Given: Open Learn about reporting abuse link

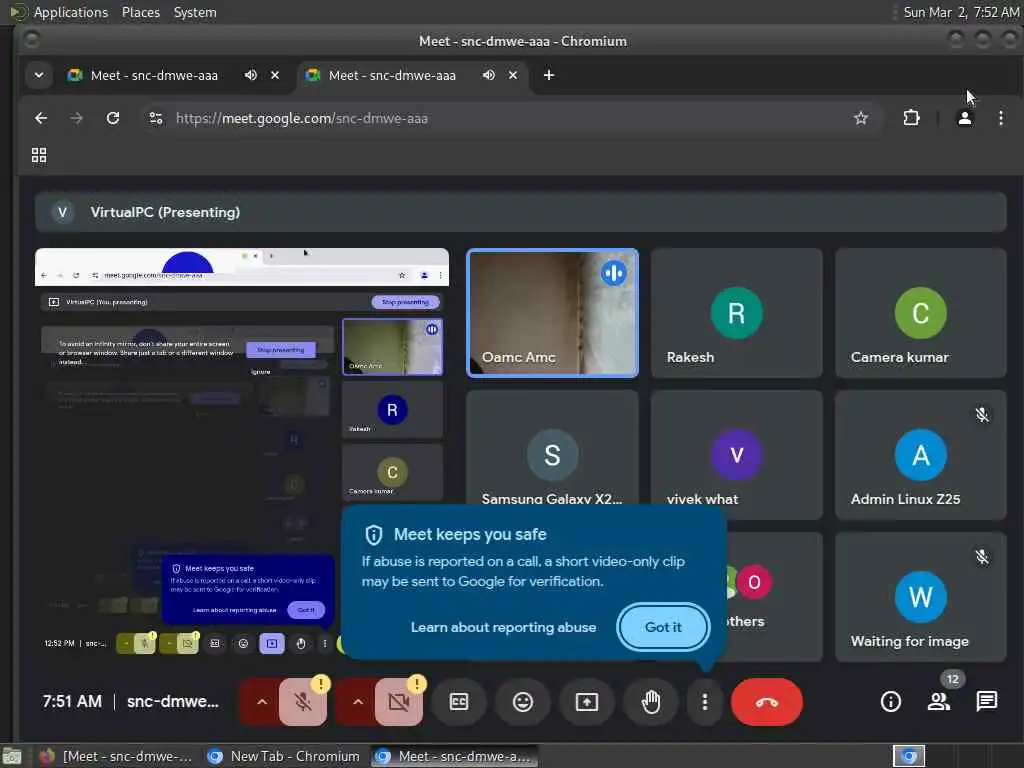Looking at the screenshot, I should click(x=504, y=627).
